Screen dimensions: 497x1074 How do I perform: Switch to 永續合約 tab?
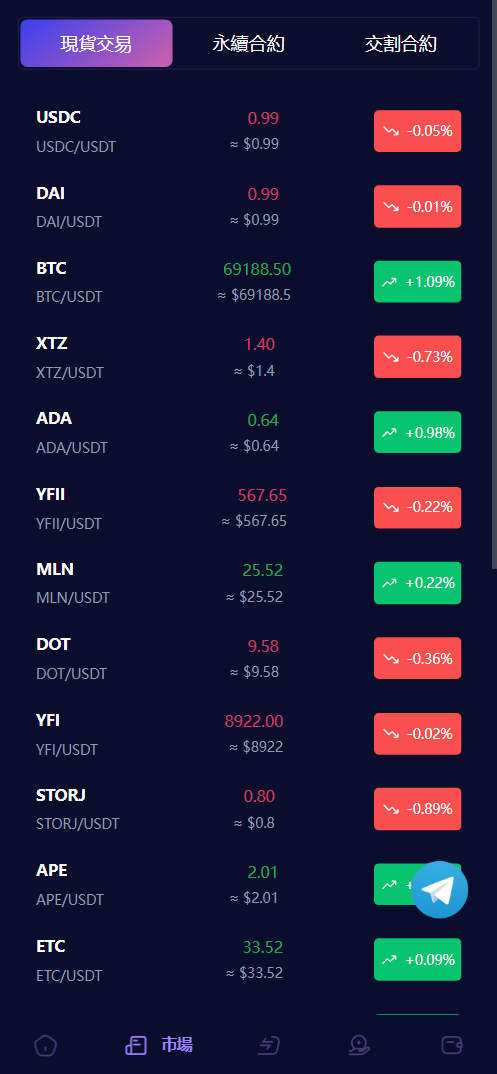[x=248, y=44]
